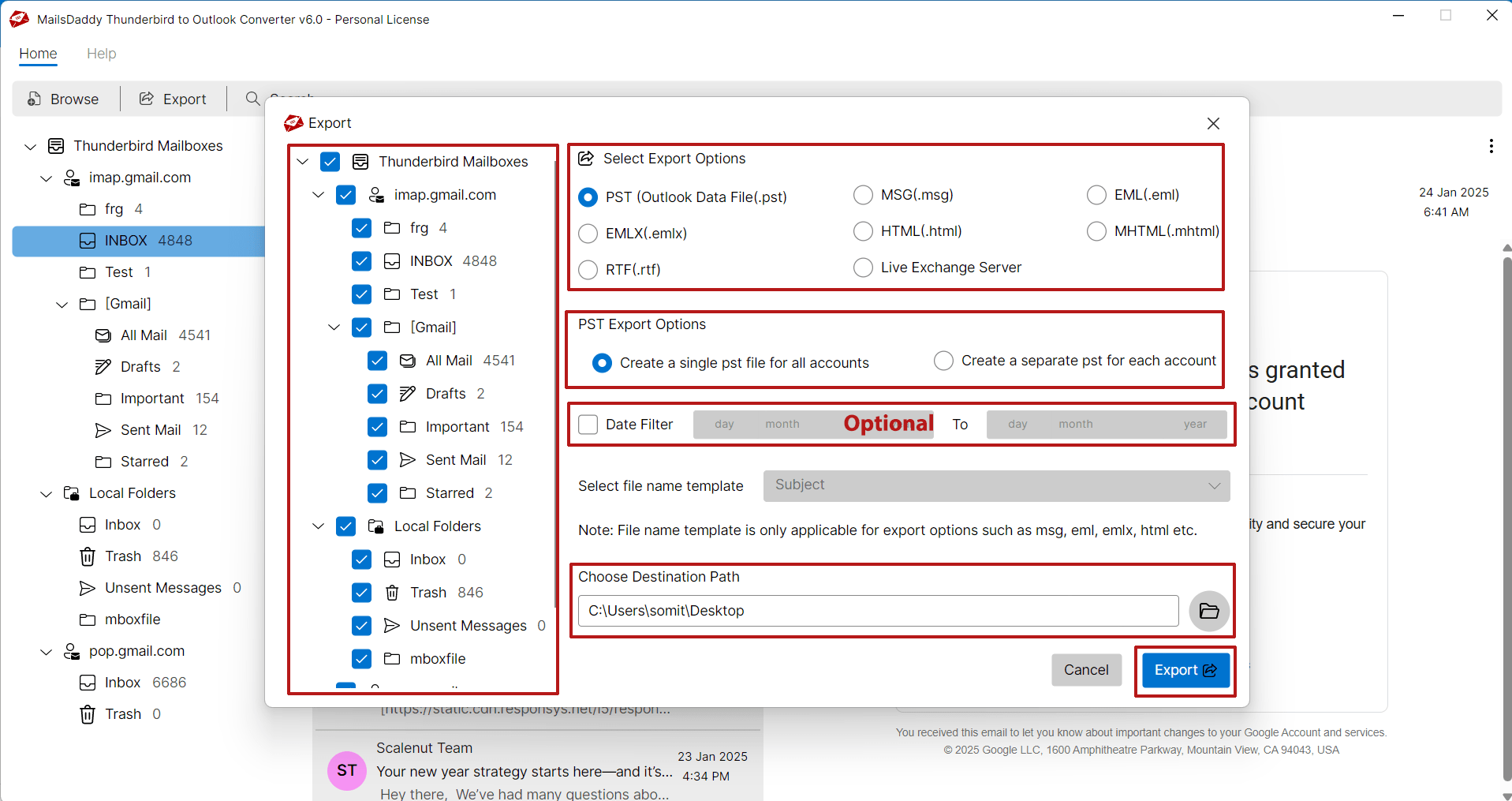This screenshot has width=1512, height=801.
Task: Click the Cancel button
Action: coord(1085,670)
